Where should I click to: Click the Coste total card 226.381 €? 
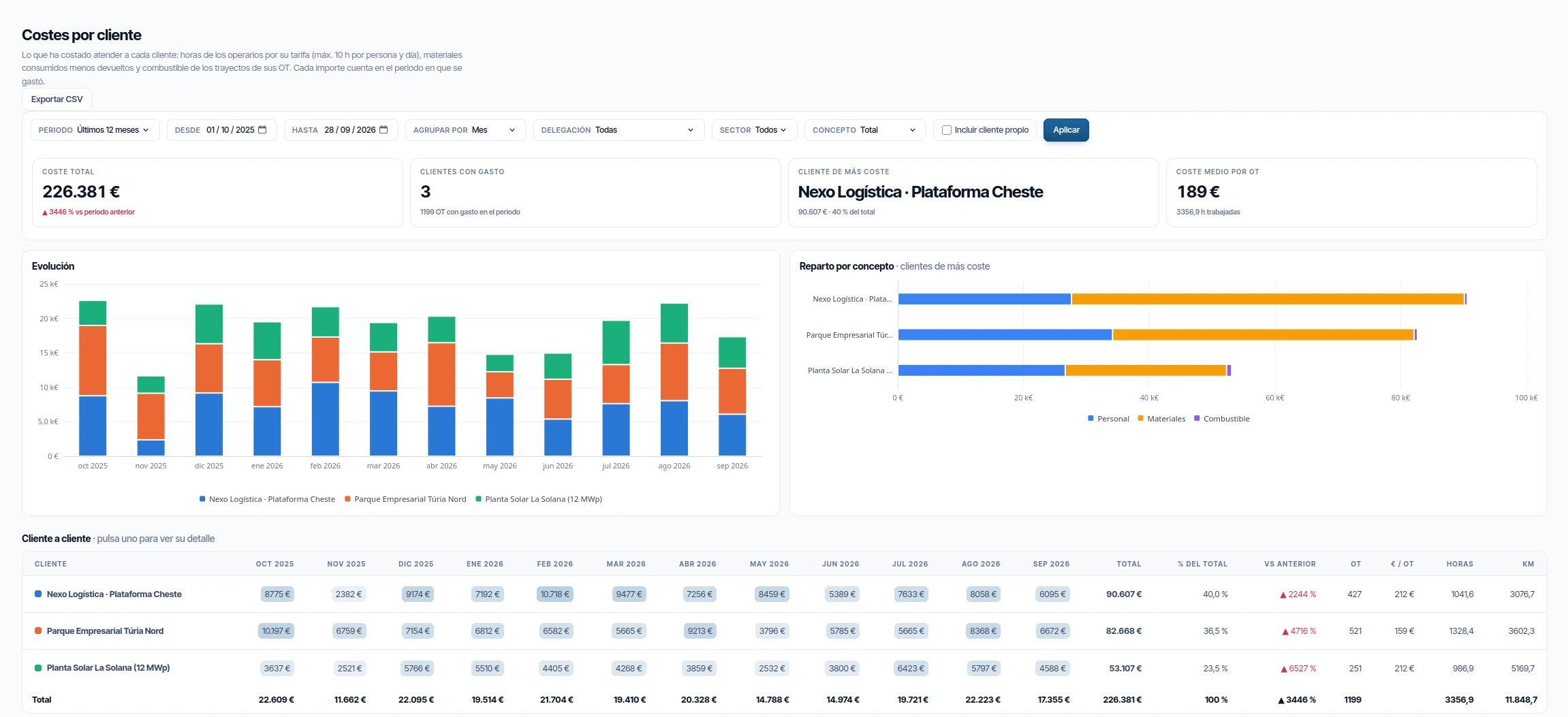(x=217, y=193)
